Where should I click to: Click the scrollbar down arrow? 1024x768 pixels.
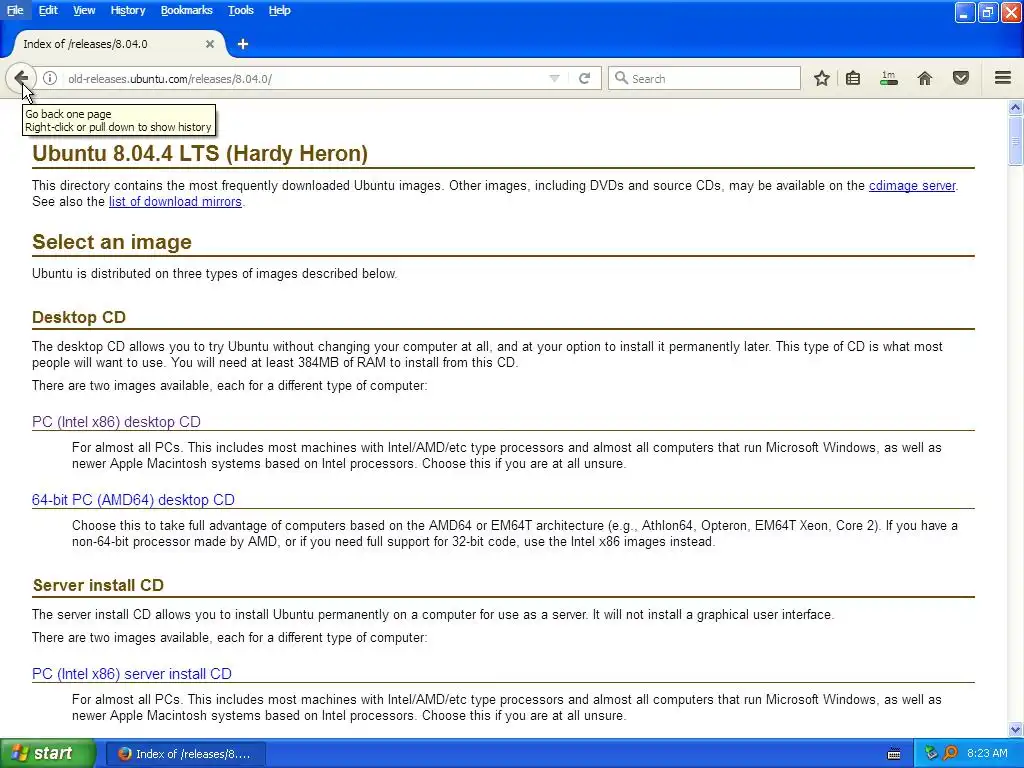click(1015, 729)
